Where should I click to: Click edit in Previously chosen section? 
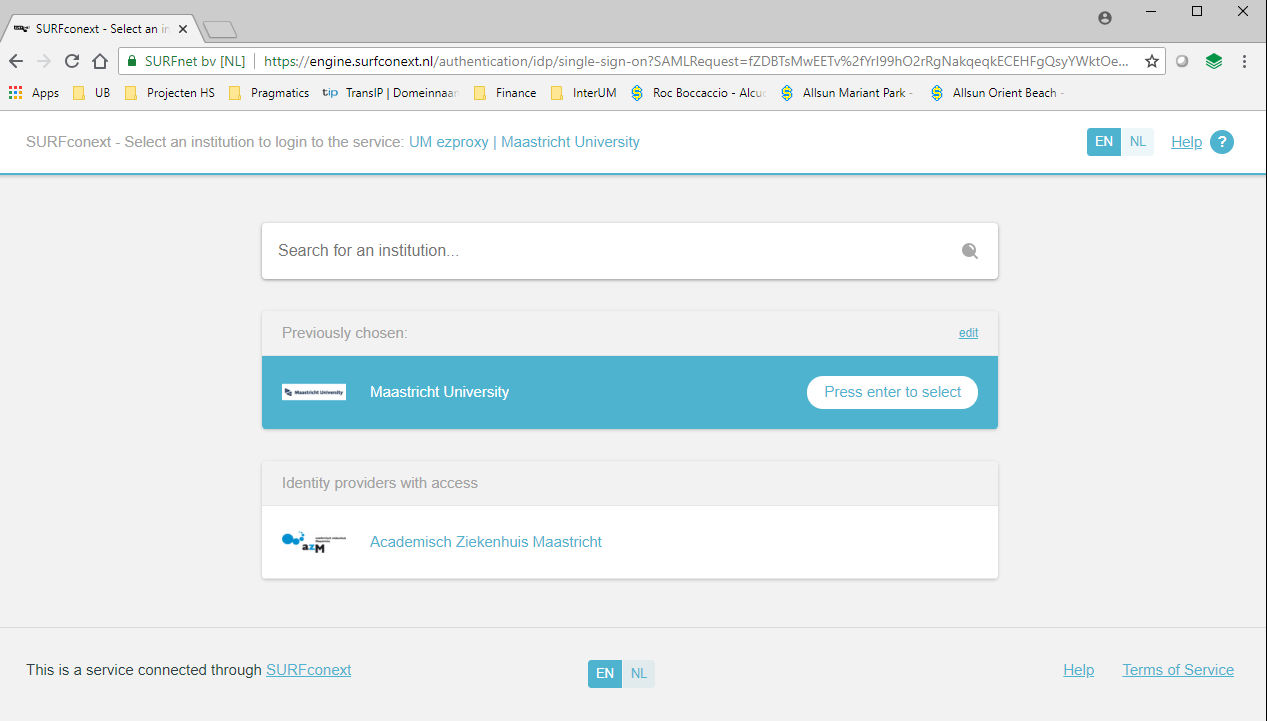click(x=968, y=333)
